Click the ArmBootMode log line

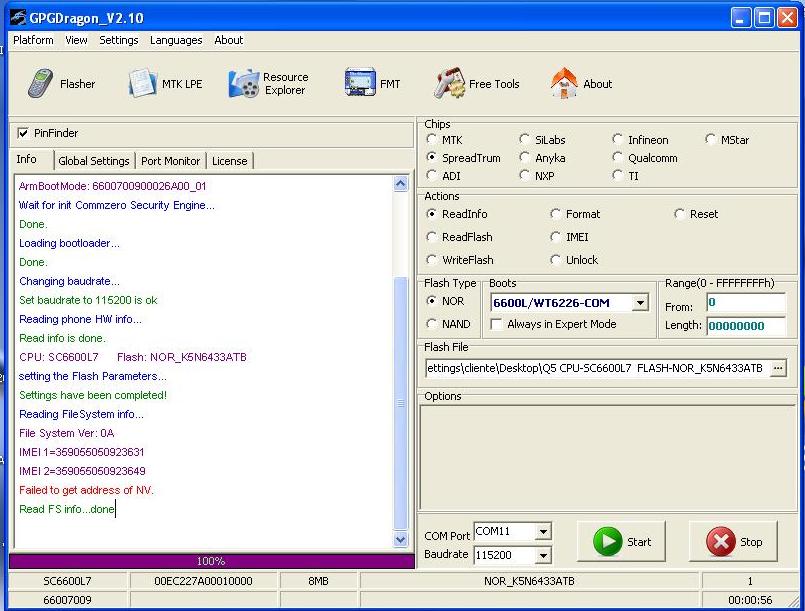pos(112,186)
